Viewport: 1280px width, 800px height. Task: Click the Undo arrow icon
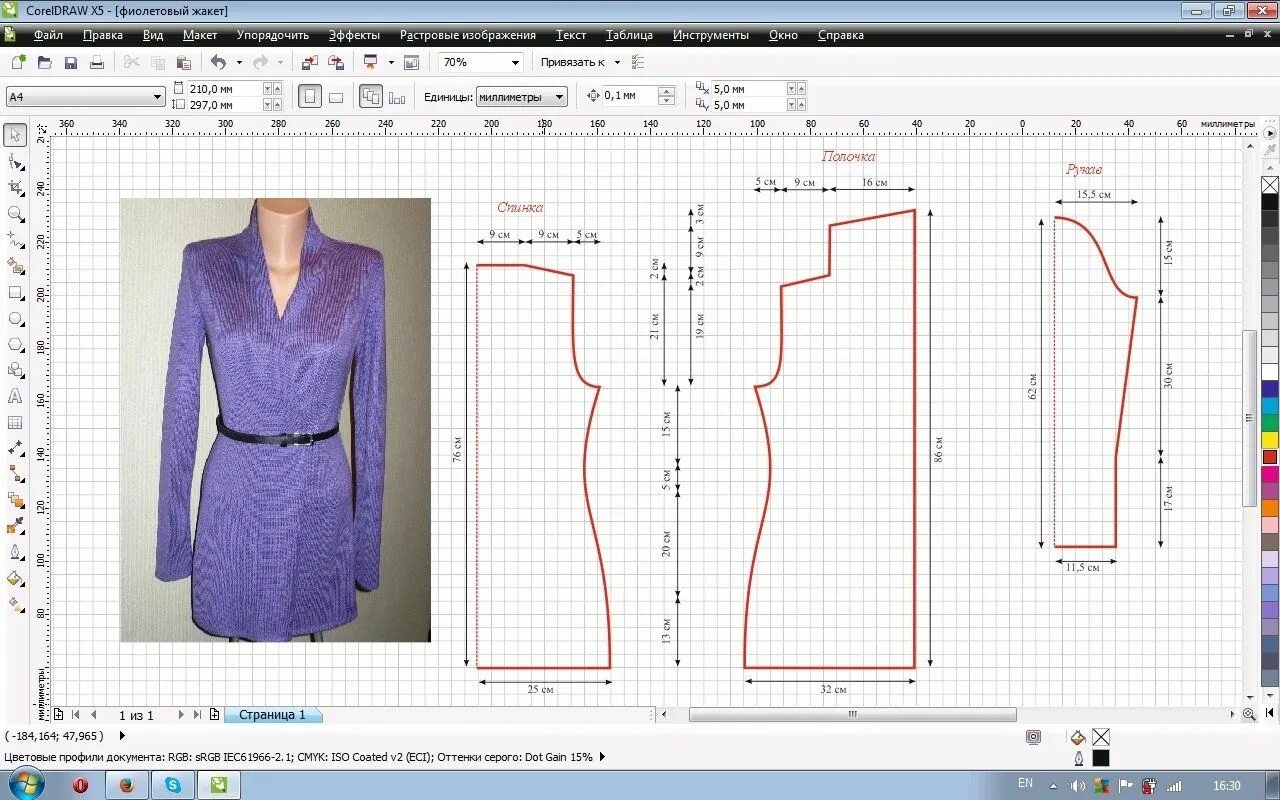[x=218, y=62]
